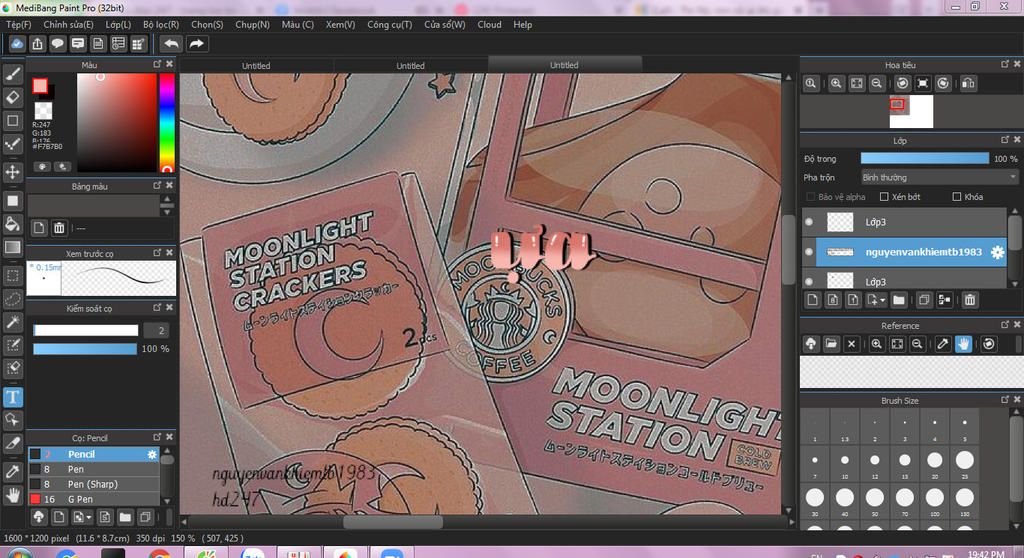
Task: Open the Pha trộn blend mode dropdown
Action: (x=938, y=177)
